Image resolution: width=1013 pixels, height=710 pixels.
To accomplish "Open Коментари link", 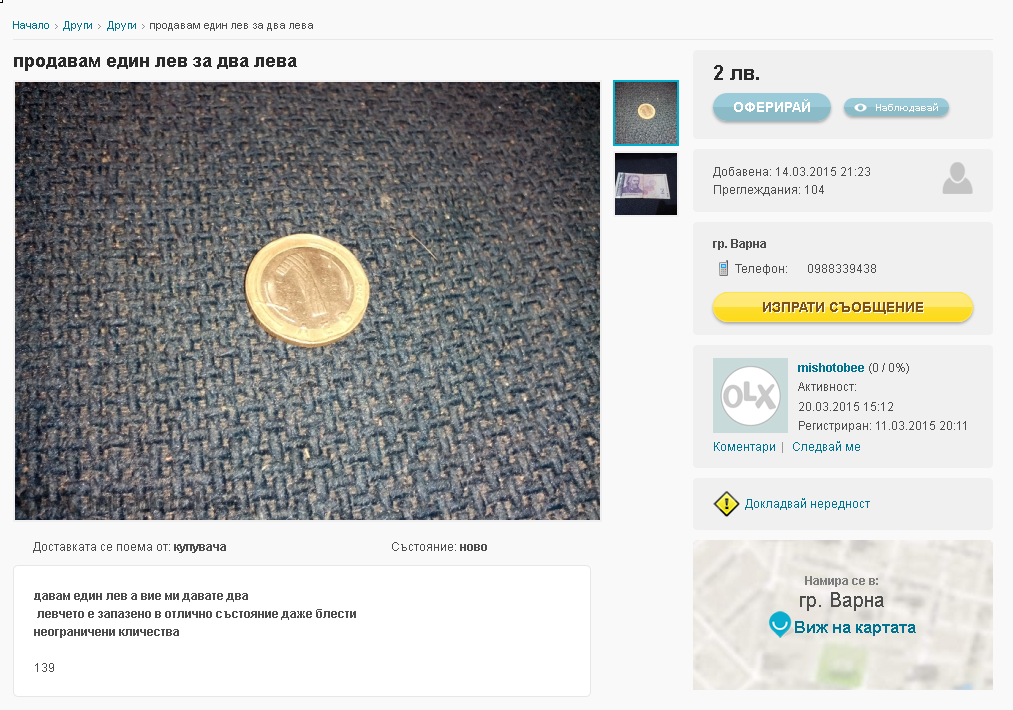I will click(744, 447).
